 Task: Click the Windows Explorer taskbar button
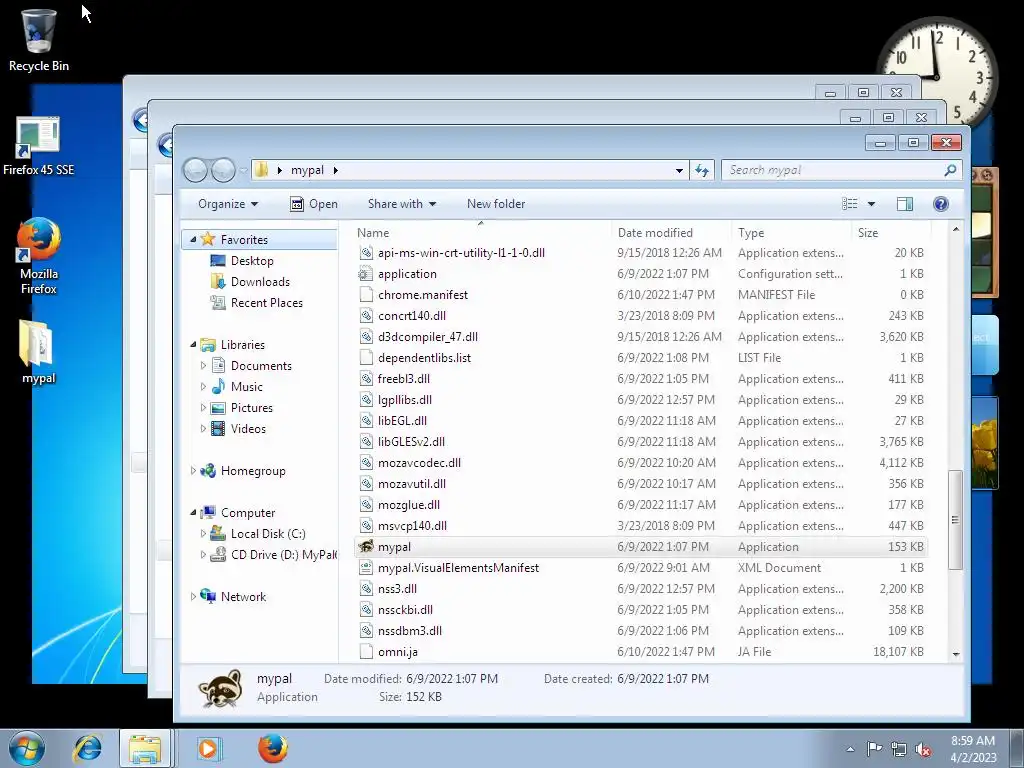[x=145, y=748]
